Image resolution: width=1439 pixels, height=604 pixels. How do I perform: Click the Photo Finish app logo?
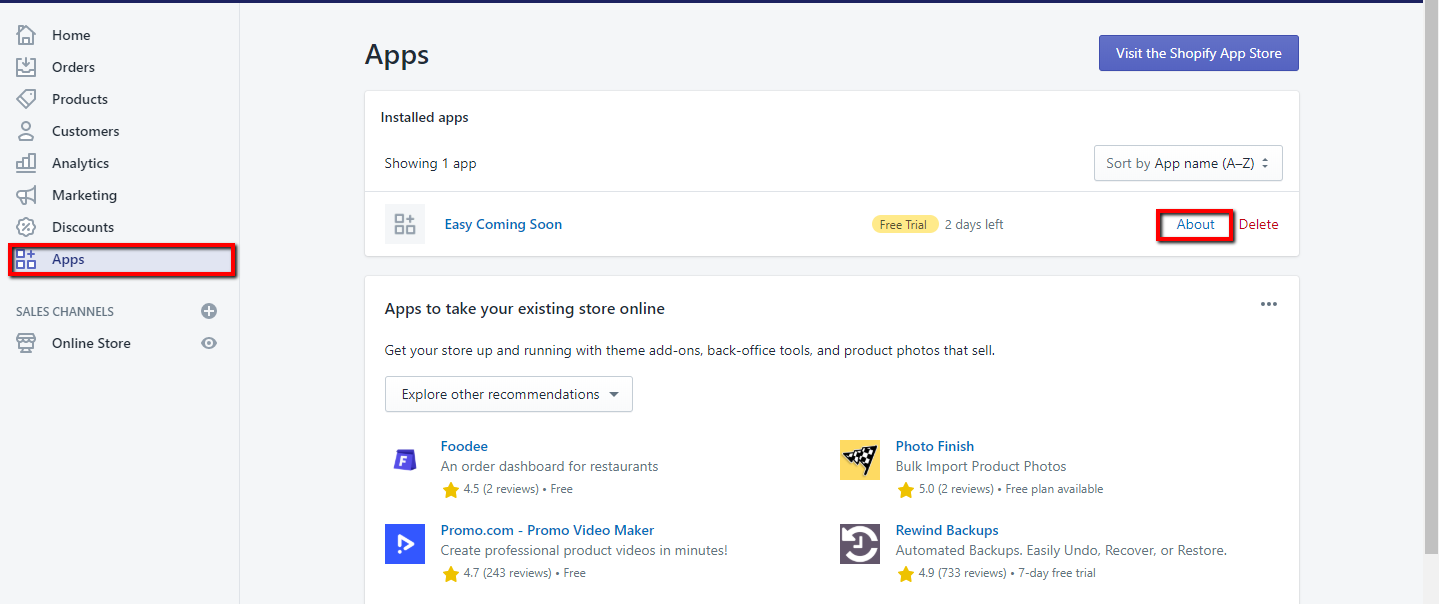click(860, 460)
